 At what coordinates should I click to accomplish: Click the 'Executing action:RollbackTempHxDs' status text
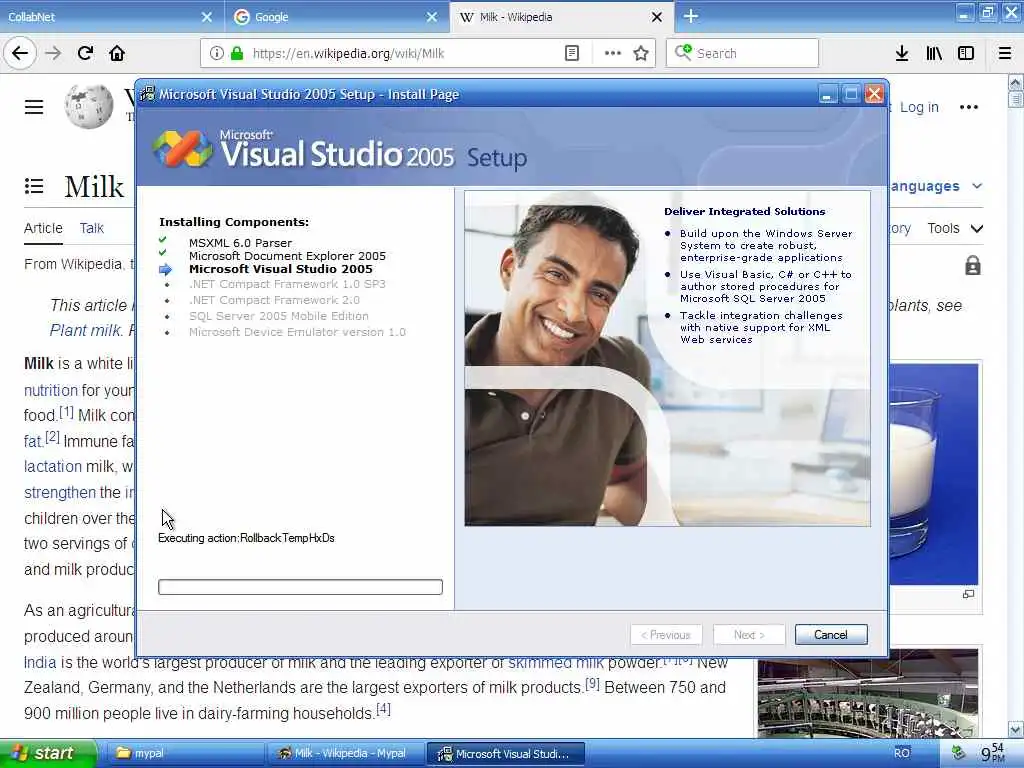tap(246, 538)
